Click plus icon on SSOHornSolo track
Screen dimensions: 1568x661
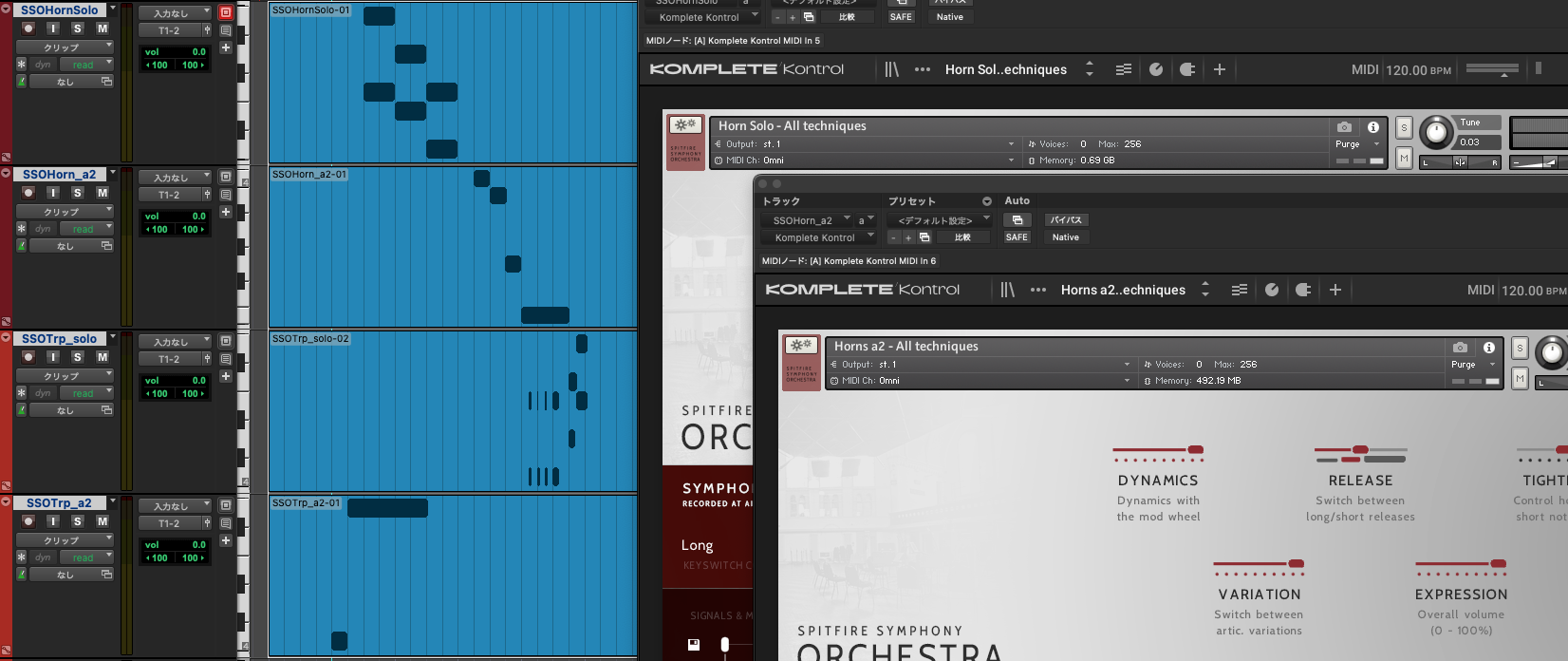pyautogui.click(x=226, y=47)
